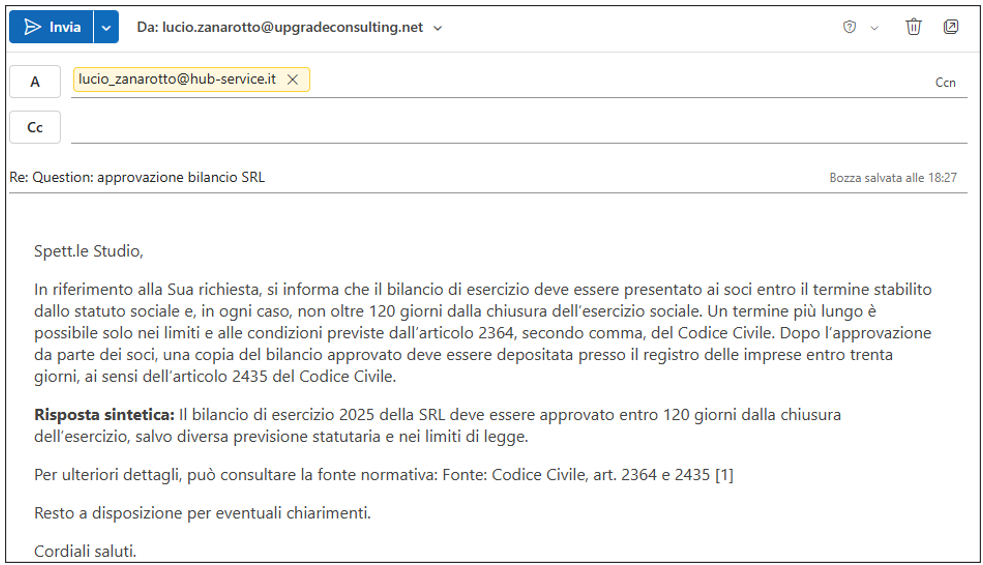Remove recipient lucio_zanarotto@hub-service.it with X
983x565 pixels.
(x=293, y=80)
